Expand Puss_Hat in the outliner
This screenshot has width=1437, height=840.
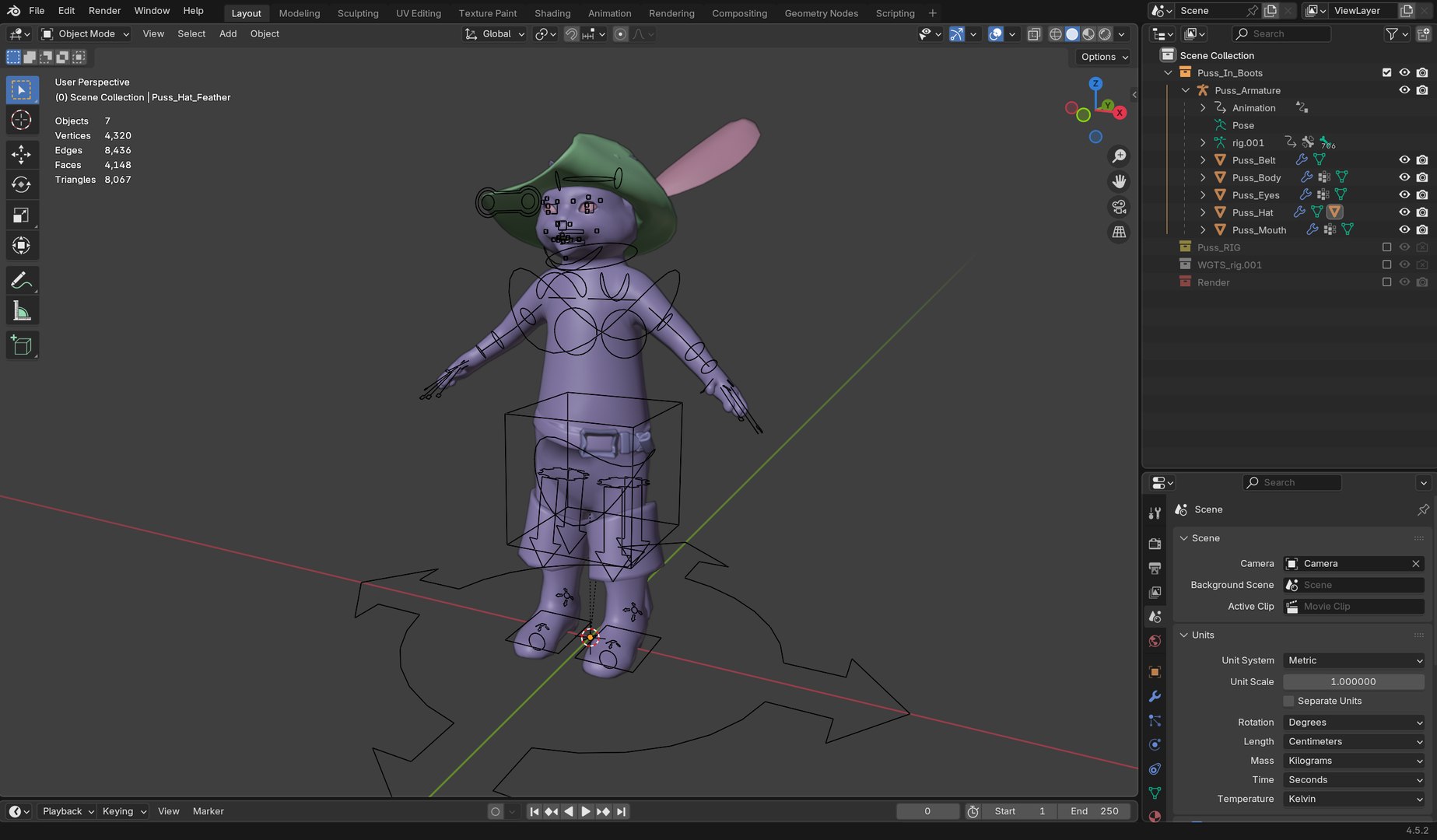pyautogui.click(x=1203, y=212)
